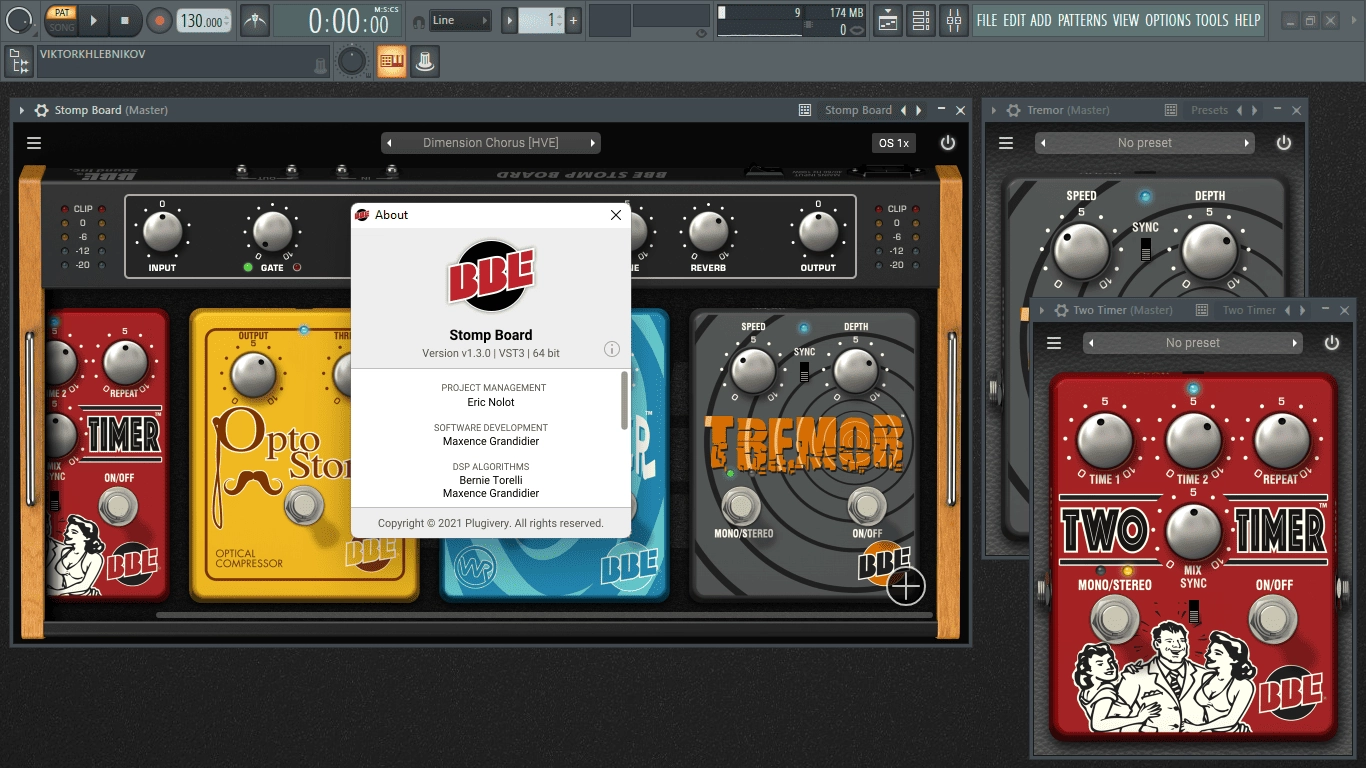The image size is (1366, 768).
Task: Toggle Two Timer window power button
Action: (x=1331, y=343)
